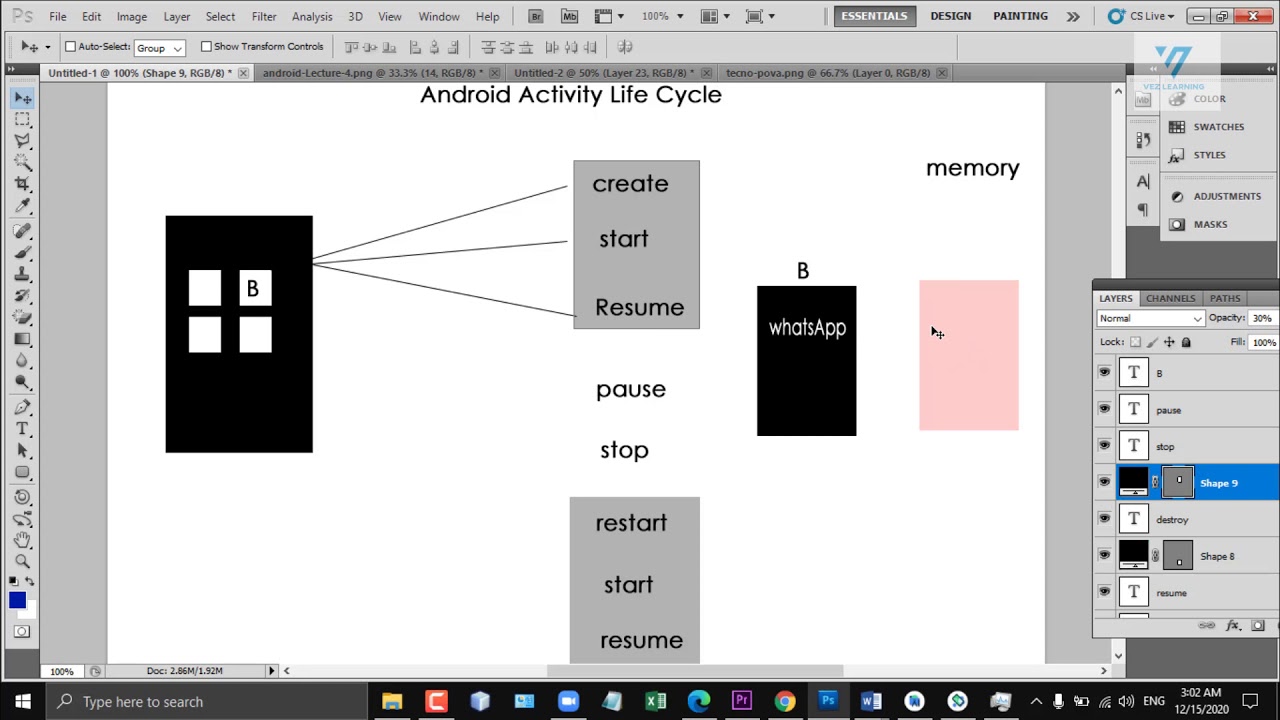Enable Show Transform Controls checkbox
This screenshot has height=720, width=1280.
(206, 47)
